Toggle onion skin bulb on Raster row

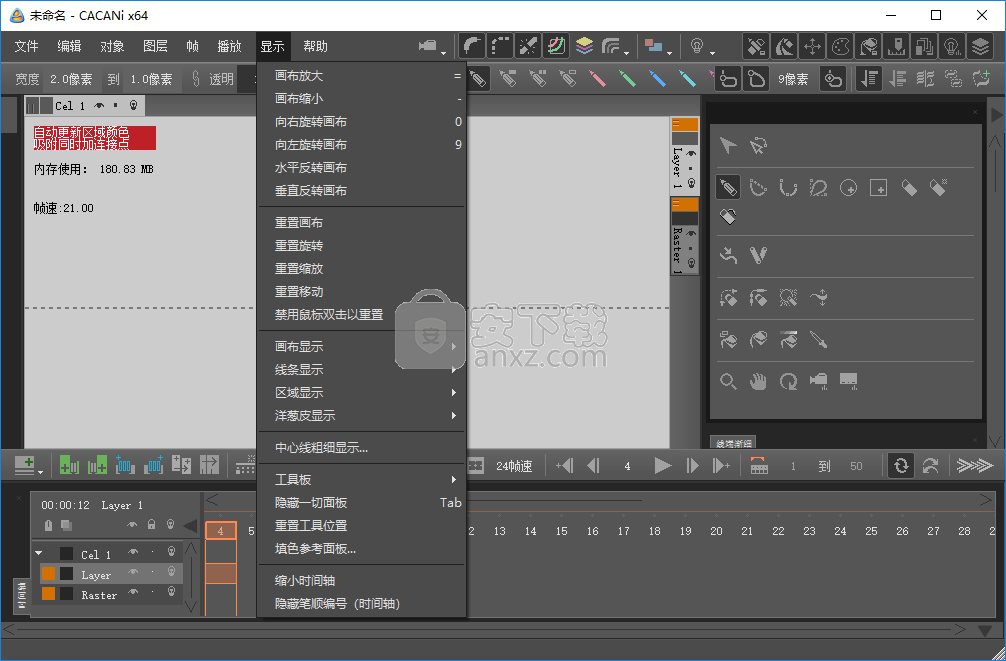tap(171, 592)
